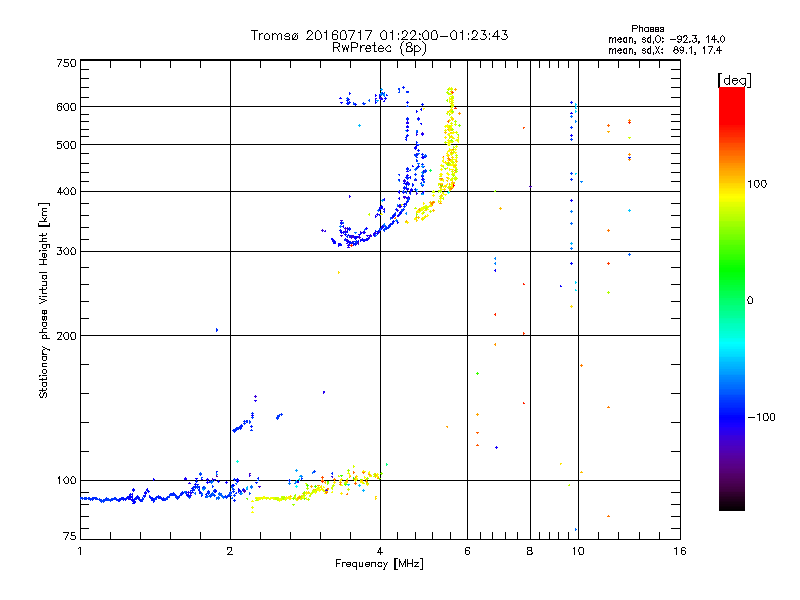This screenshot has width=800, height=600.
Task: Click the 'Phases' header text
Action: click(647, 29)
